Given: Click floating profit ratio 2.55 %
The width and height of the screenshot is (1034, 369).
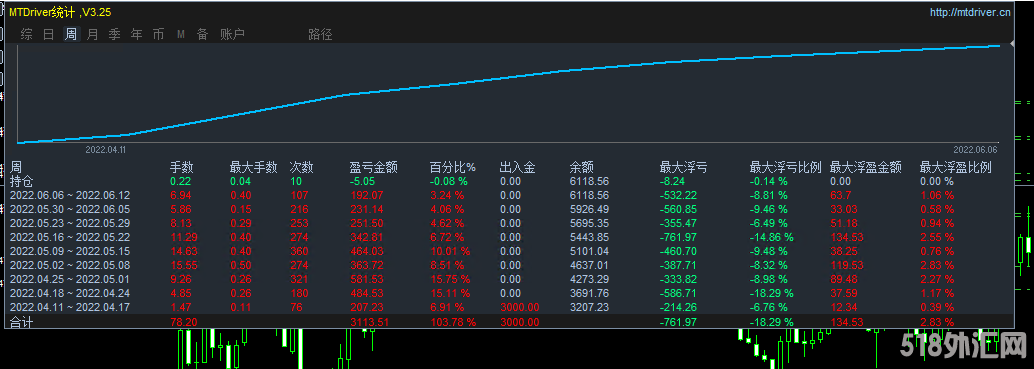Looking at the screenshot, I should pos(937,236).
